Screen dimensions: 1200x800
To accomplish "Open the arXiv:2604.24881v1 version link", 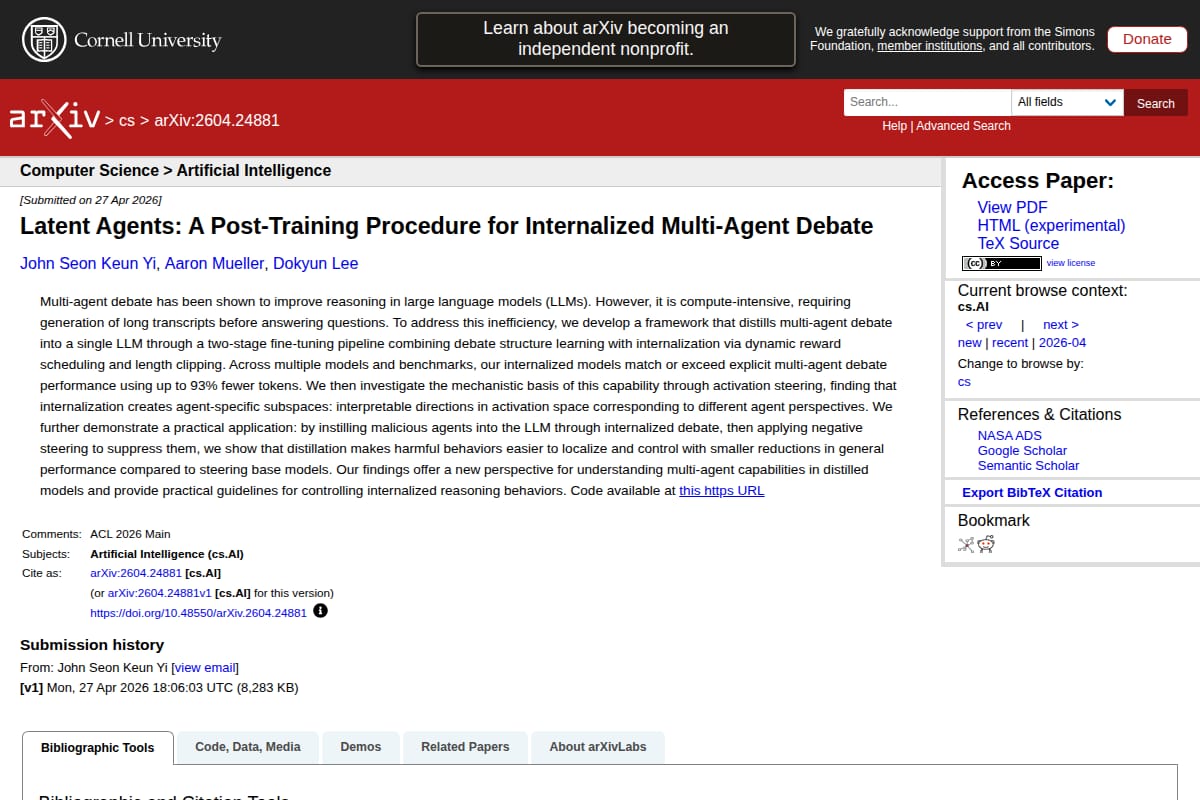I will [x=159, y=592].
